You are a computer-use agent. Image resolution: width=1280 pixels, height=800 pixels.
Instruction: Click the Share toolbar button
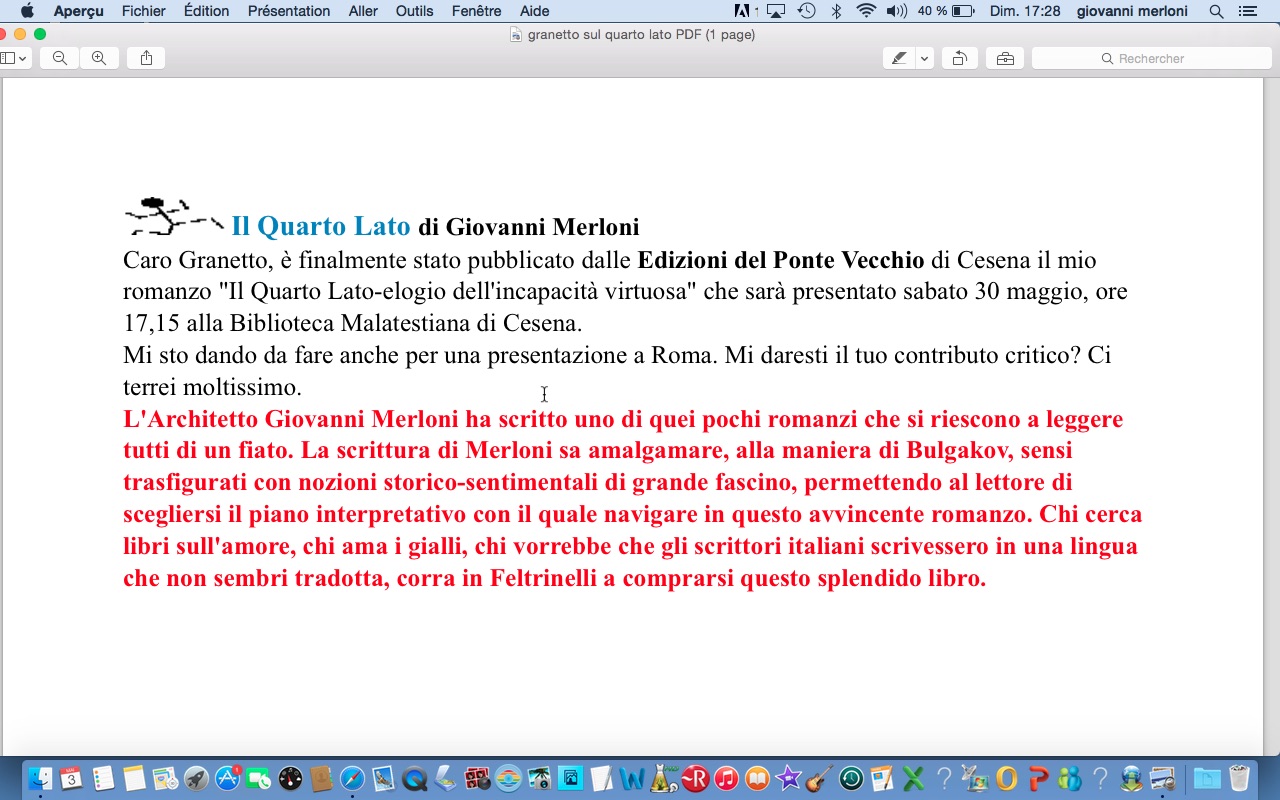(147, 58)
